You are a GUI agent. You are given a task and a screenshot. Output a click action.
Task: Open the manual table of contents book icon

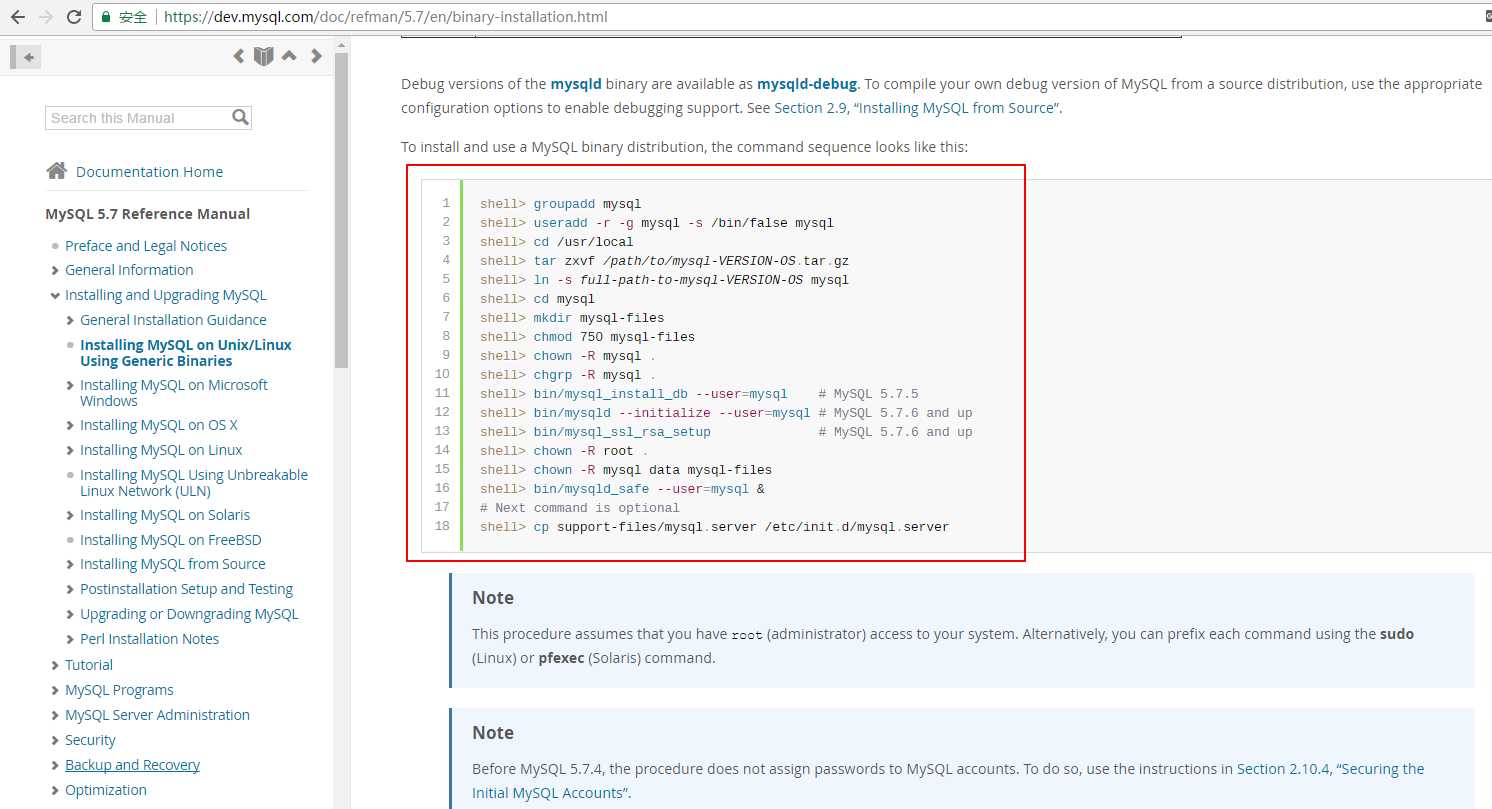click(x=263, y=56)
